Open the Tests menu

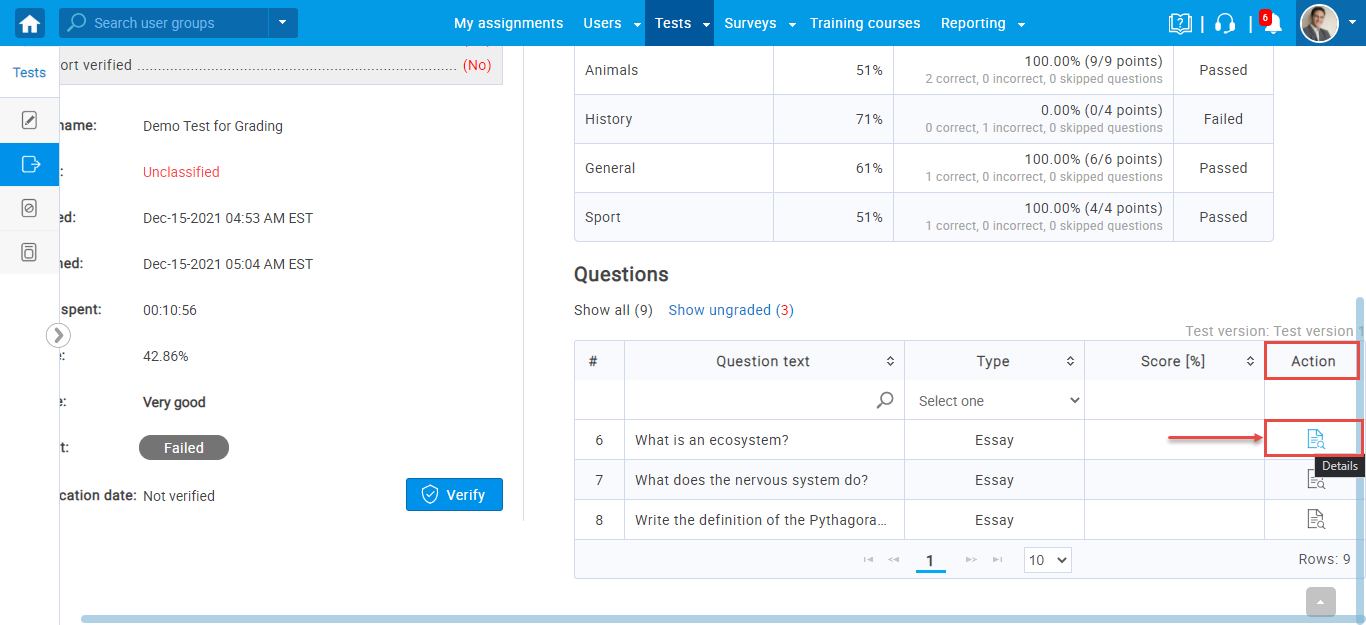(x=678, y=23)
